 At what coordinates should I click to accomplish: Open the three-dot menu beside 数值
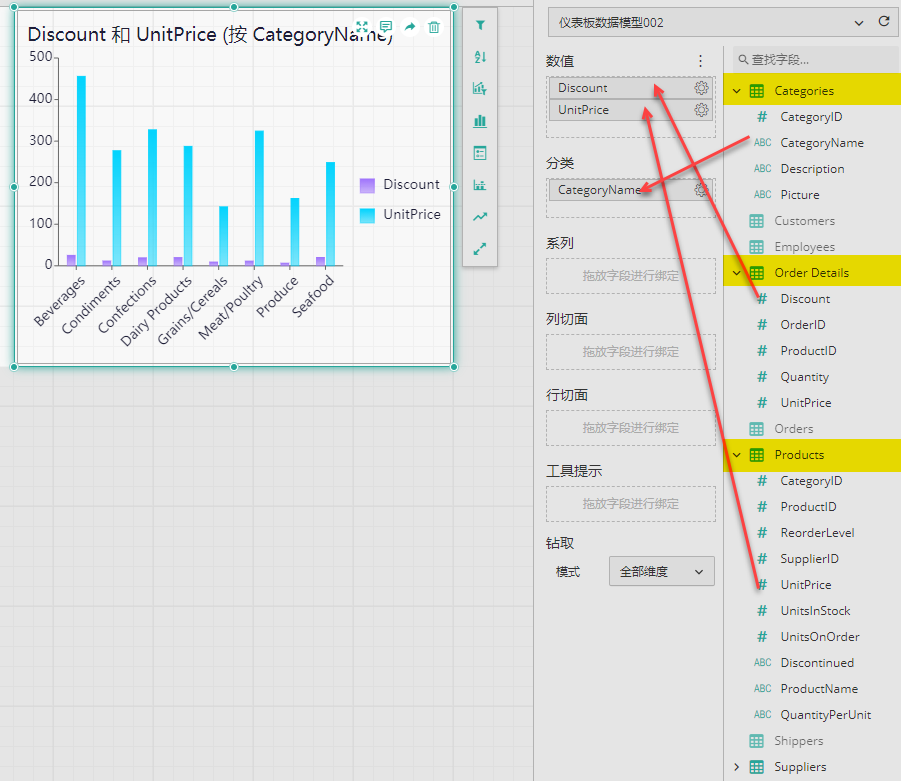pos(700,61)
